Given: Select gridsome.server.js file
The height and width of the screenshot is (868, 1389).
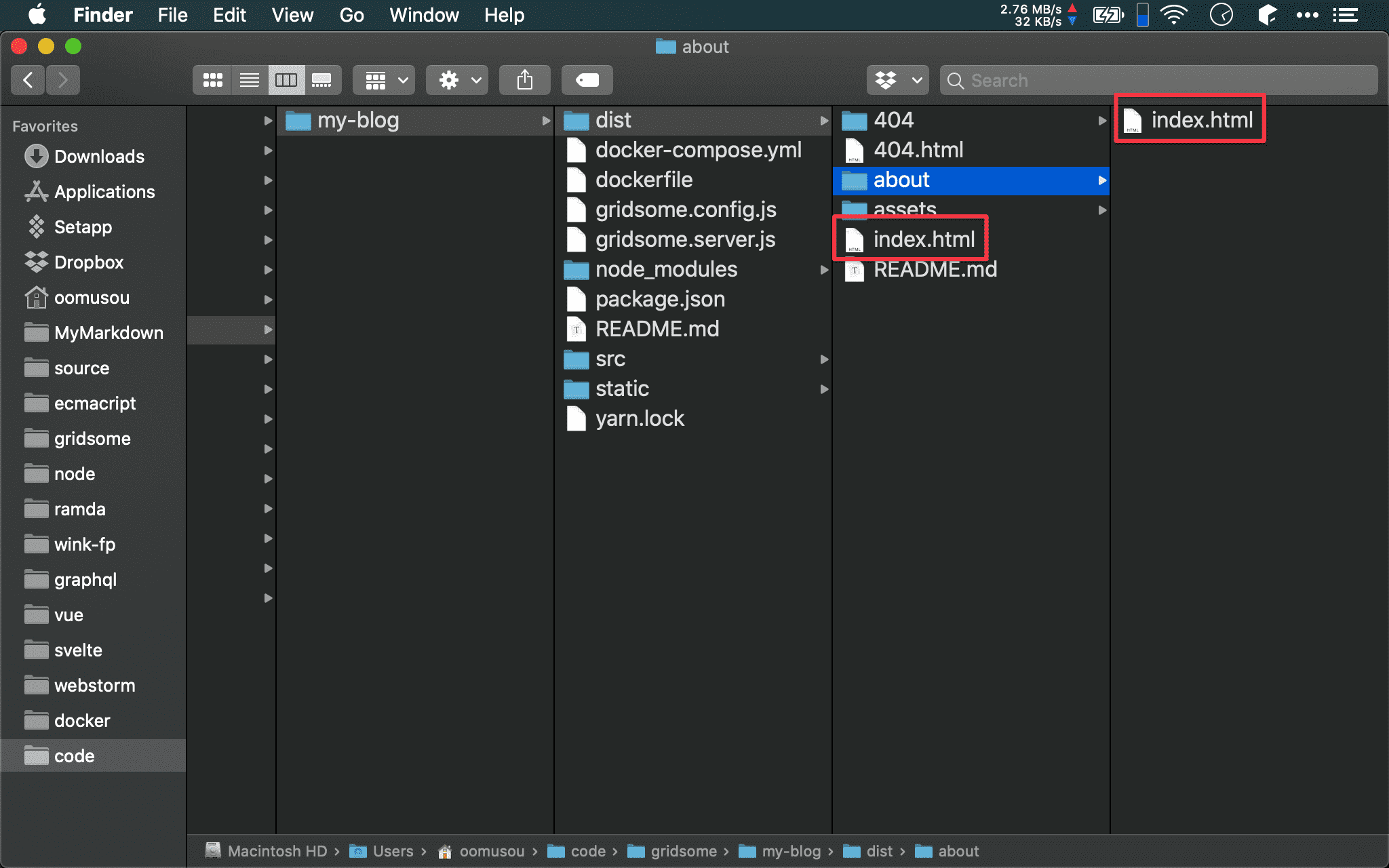Looking at the screenshot, I should [693, 240].
